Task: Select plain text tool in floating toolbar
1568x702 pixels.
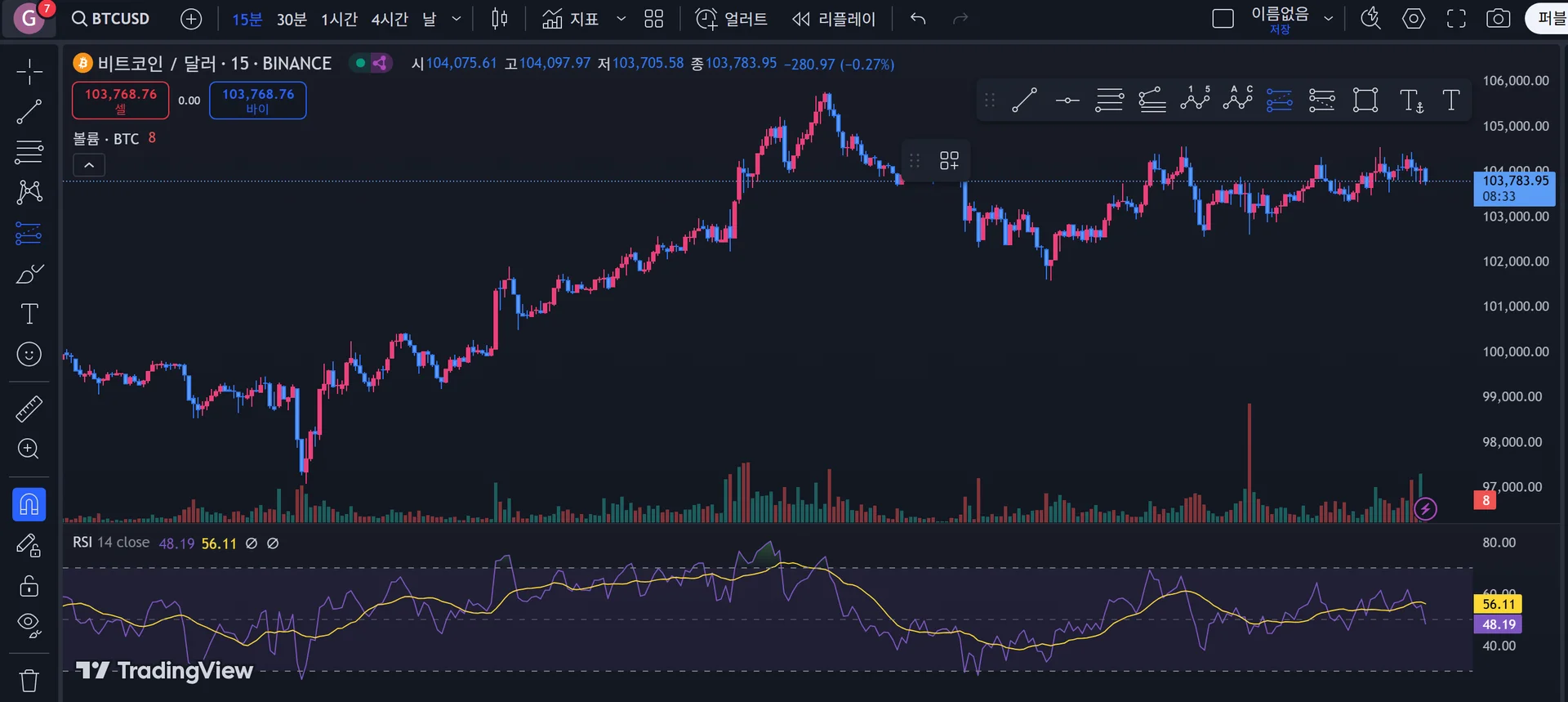Action: 1451,101
